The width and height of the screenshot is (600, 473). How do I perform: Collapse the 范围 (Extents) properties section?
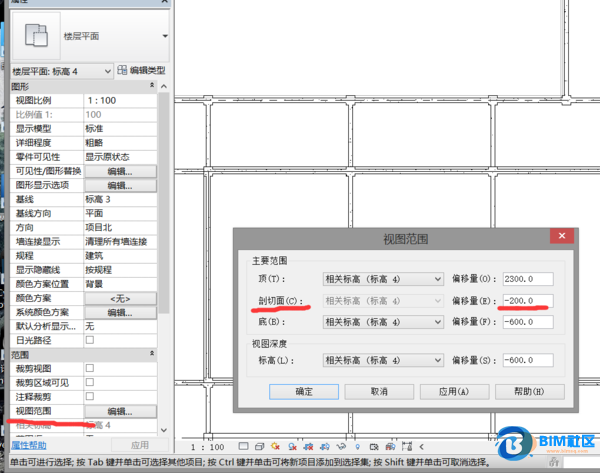click(x=151, y=355)
